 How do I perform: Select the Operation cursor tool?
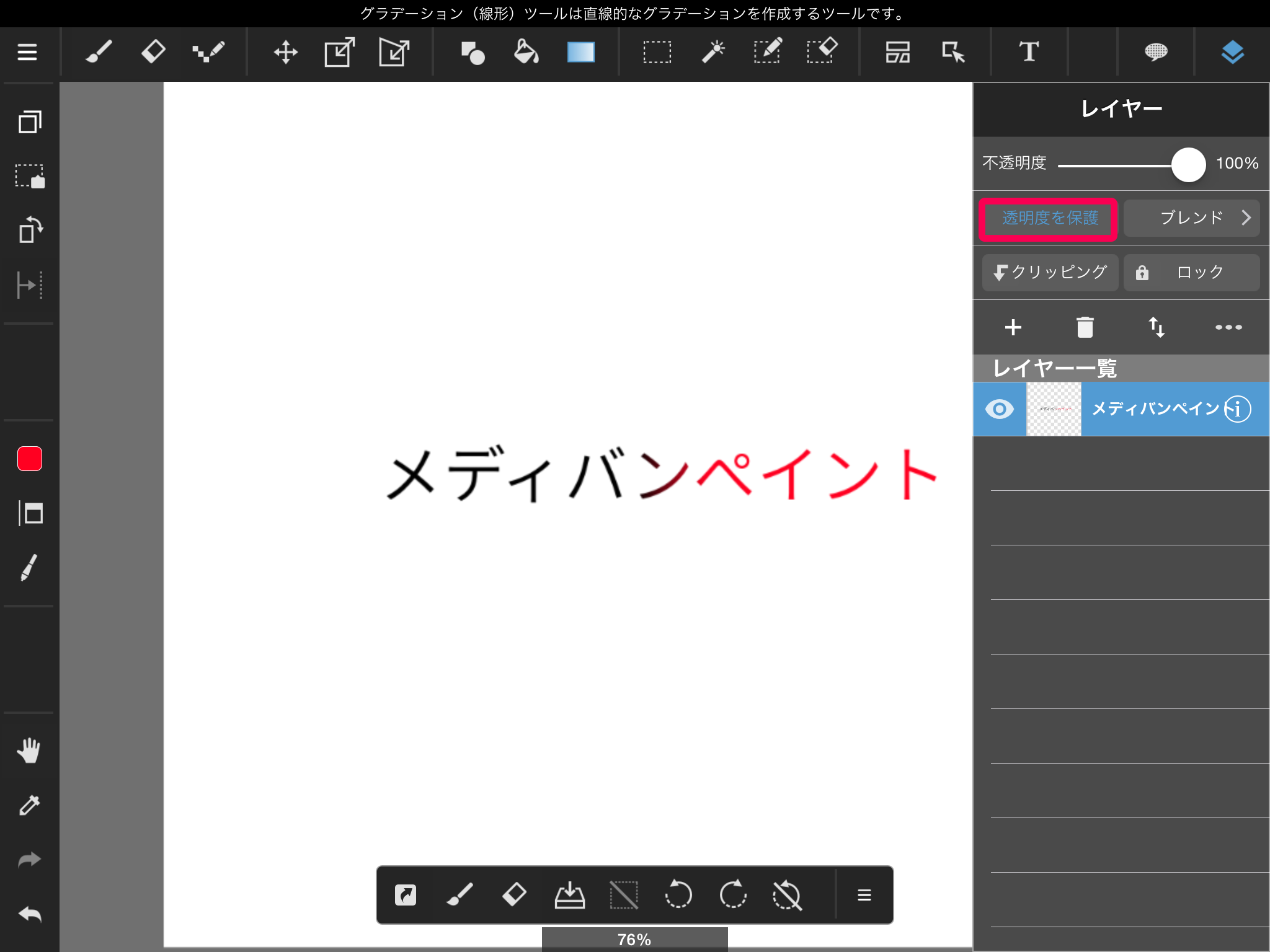click(x=953, y=52)
